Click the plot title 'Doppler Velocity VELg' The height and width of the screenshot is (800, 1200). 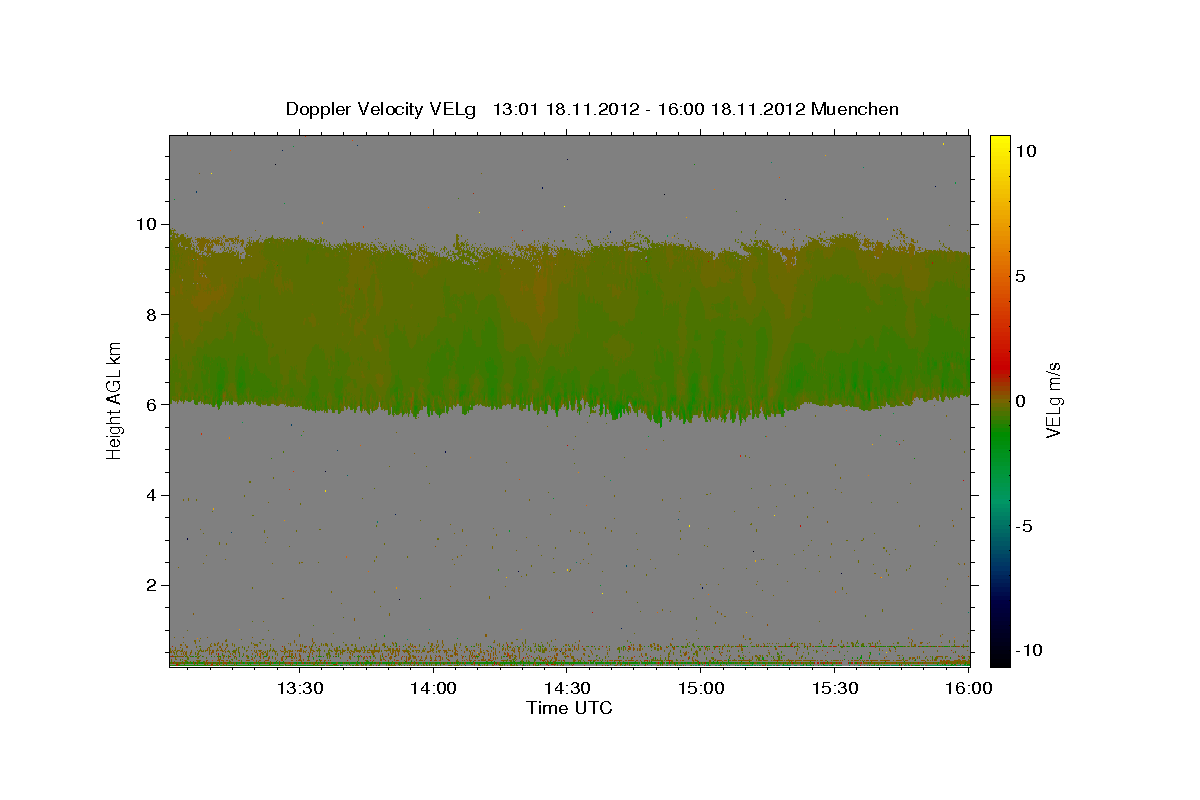coord(382,109)
